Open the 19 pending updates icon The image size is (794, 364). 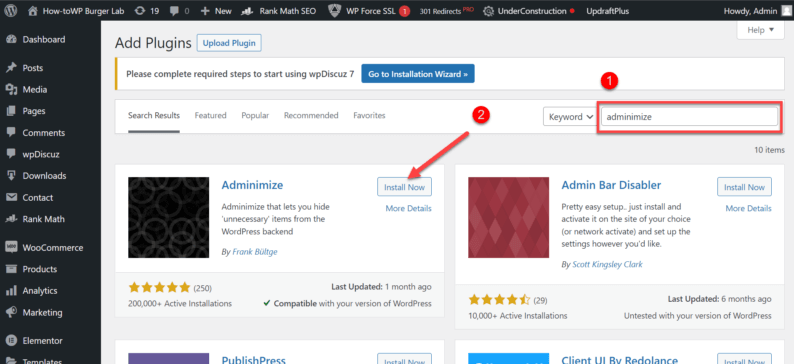click(x=139, y=11)
